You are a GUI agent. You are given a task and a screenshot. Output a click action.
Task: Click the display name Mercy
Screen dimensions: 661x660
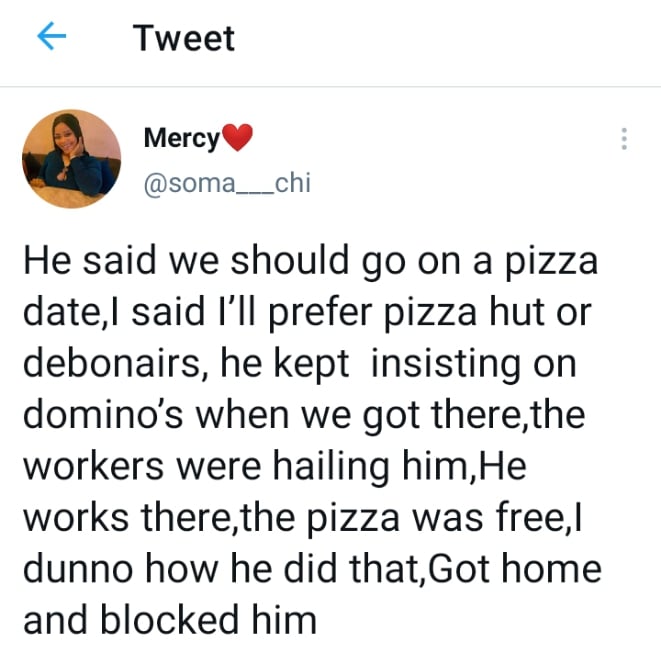click(181, 138)
